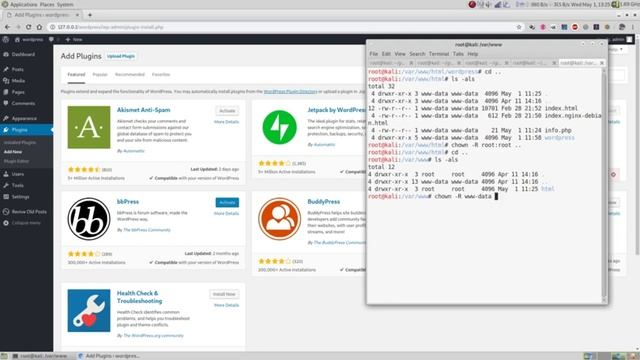
Task: Click the terminal window vertical scrollbar
Action: coord(604,184)
